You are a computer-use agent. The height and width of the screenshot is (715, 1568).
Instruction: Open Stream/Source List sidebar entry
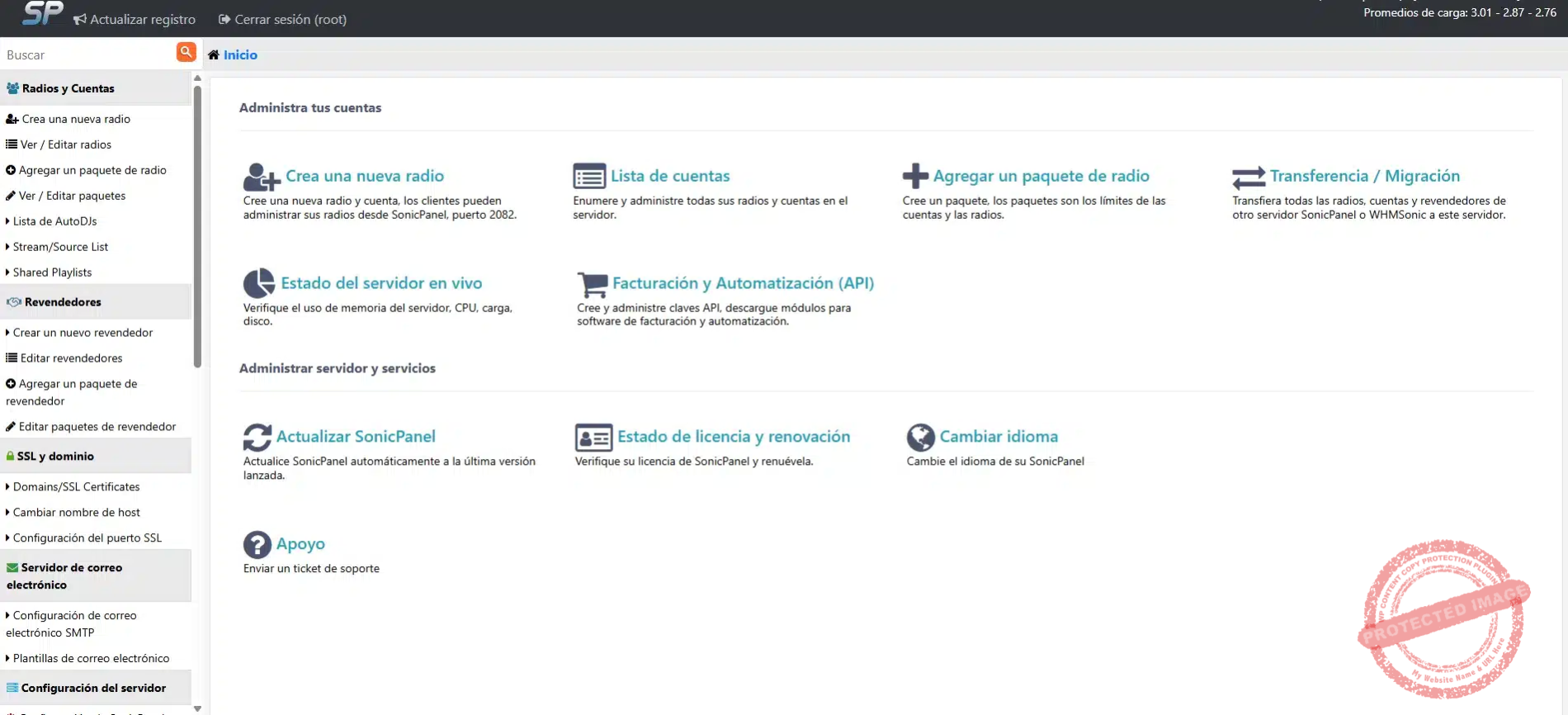60,247
